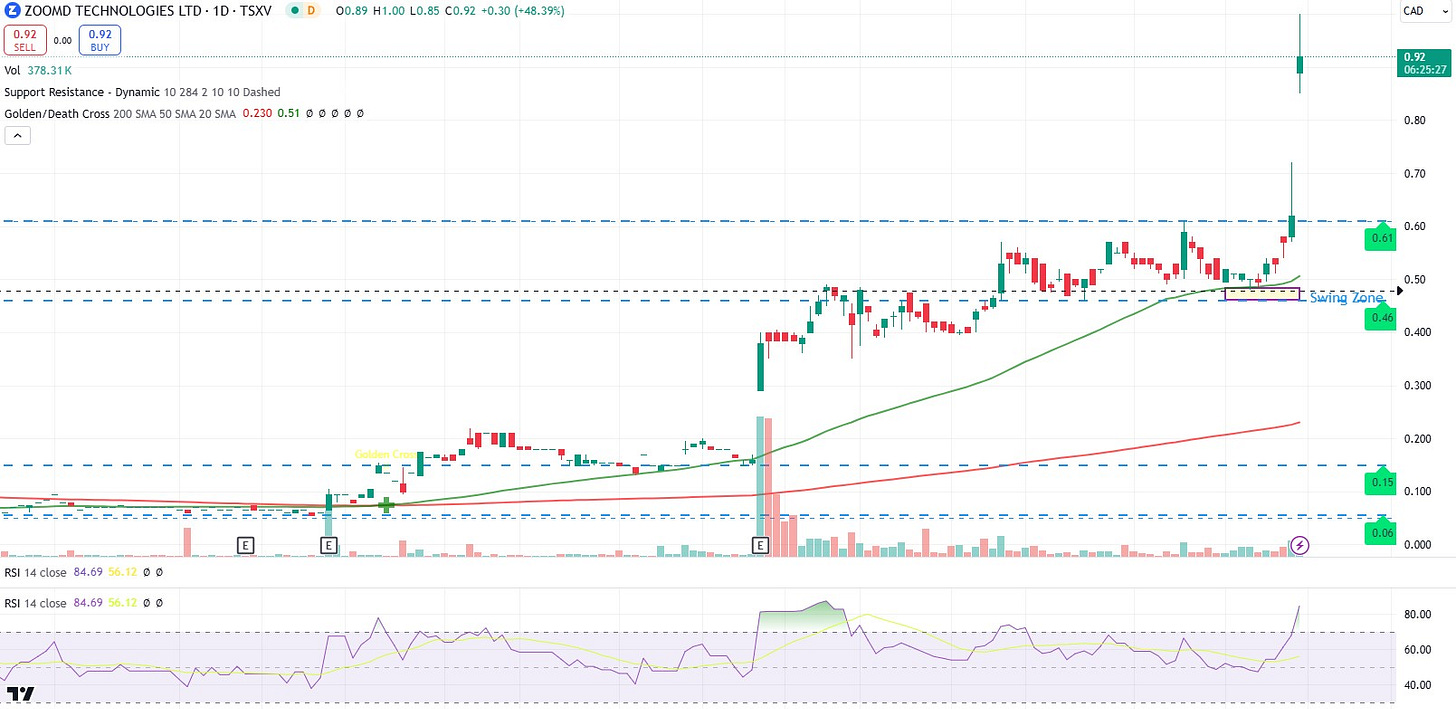This screenshot has width=1456, height=709.
Task: Click the open value O0.89
Action: [x=352, y=11]
